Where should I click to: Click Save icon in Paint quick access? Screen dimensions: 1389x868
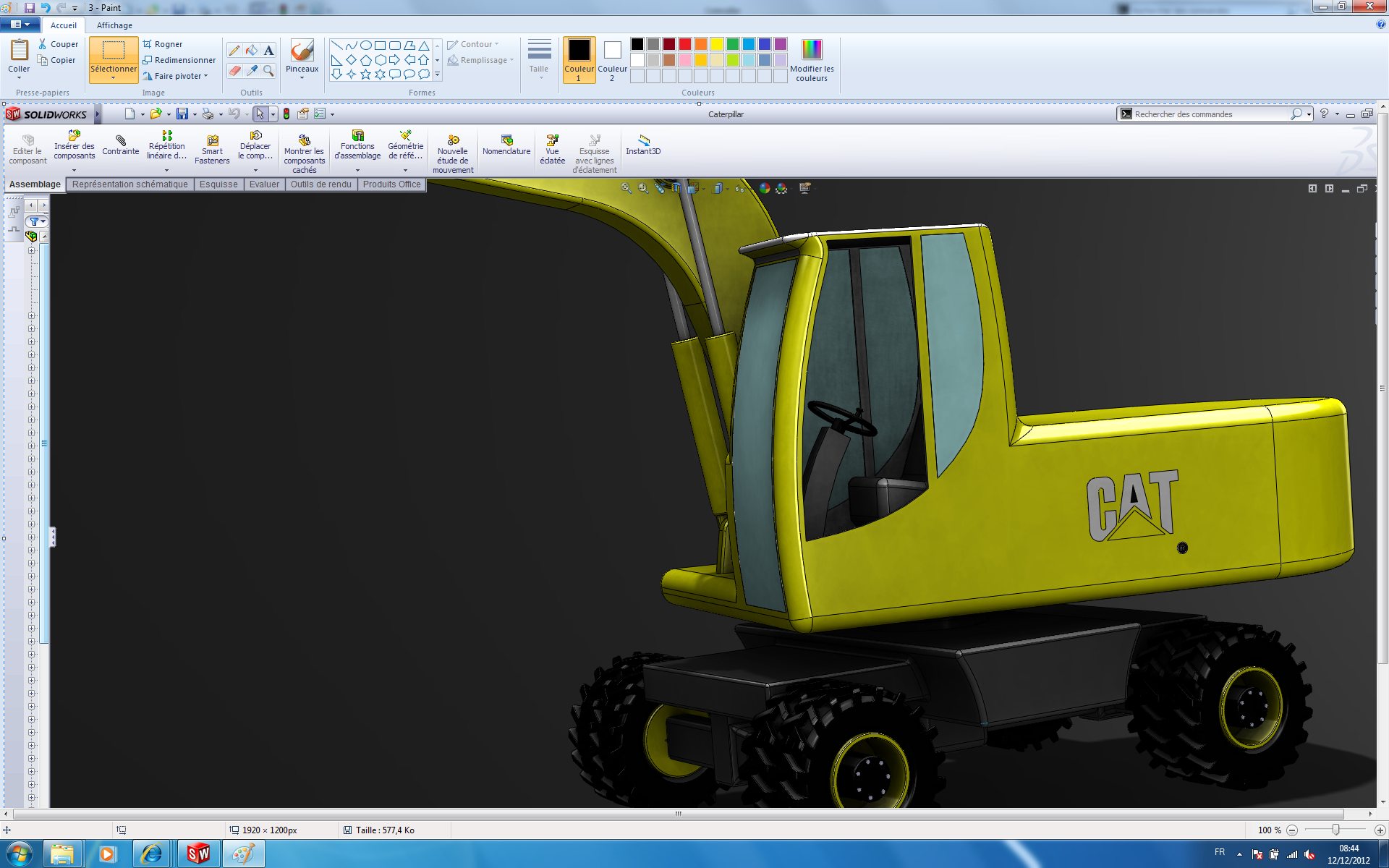[30, 7]
